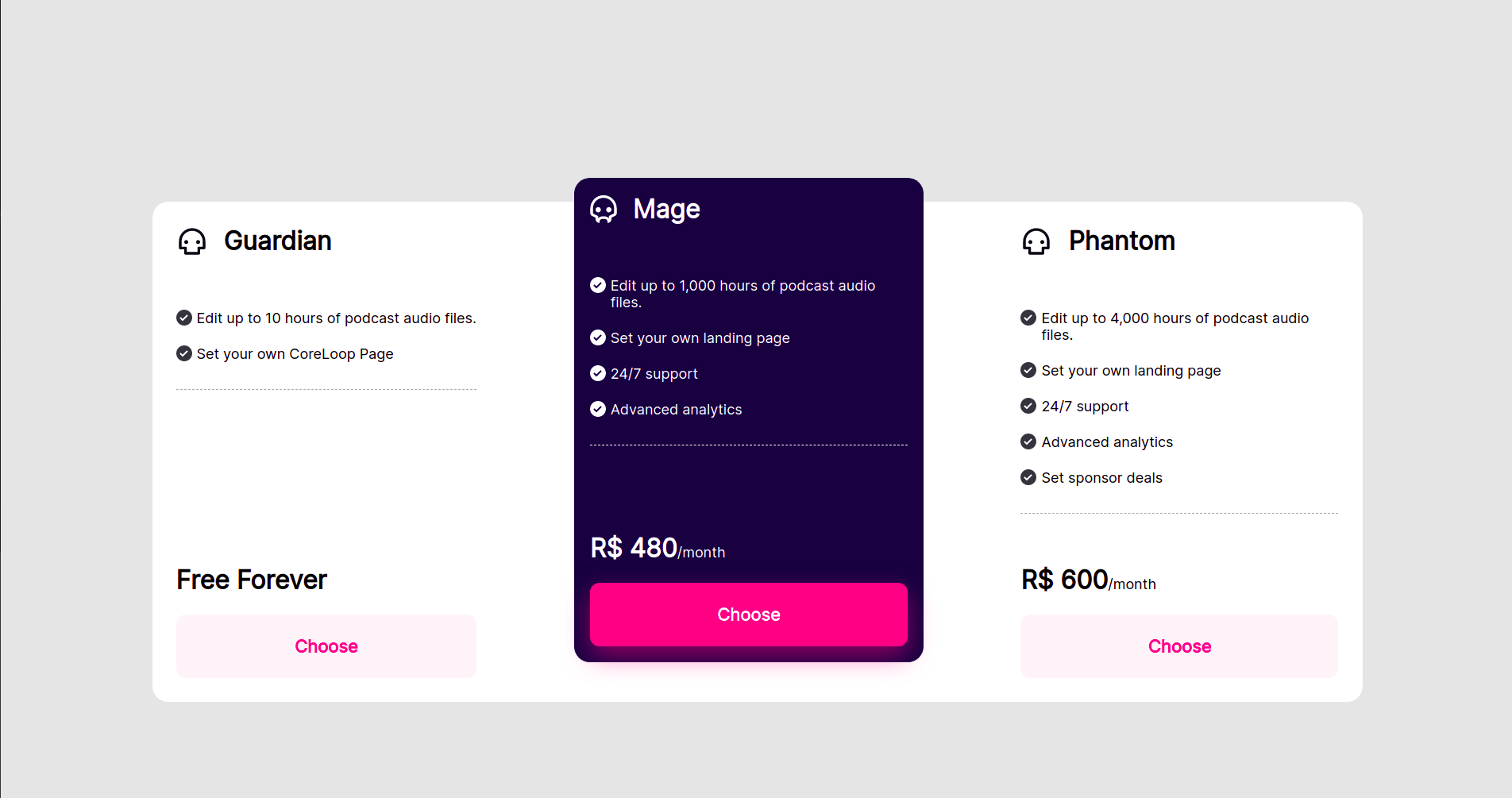This screenshot has width=1512, height=798.
Task: Choose the Guardian free plan
Action: click(x=326, y=646)
